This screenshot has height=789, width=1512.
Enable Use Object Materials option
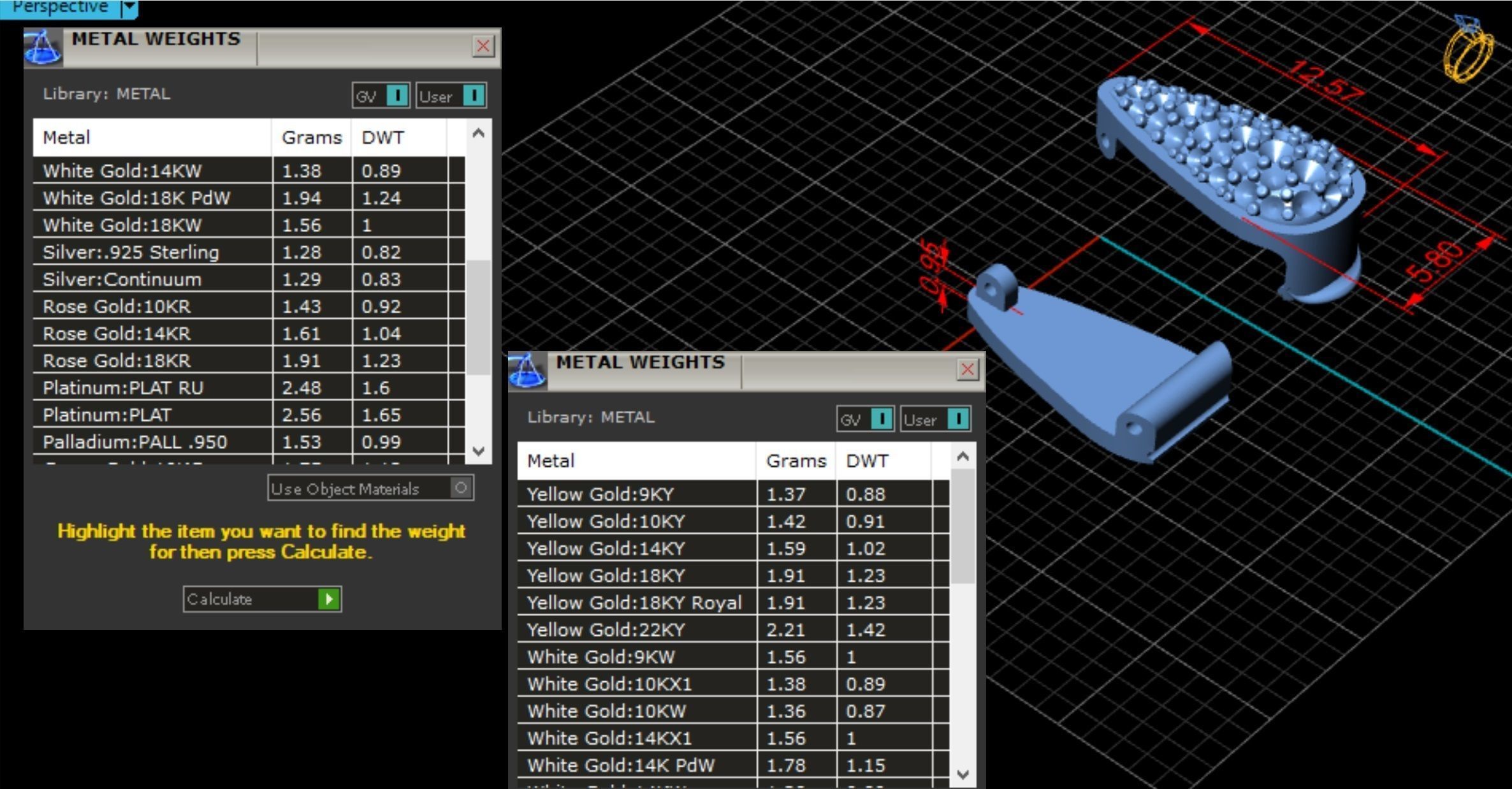tap(461, 488)
